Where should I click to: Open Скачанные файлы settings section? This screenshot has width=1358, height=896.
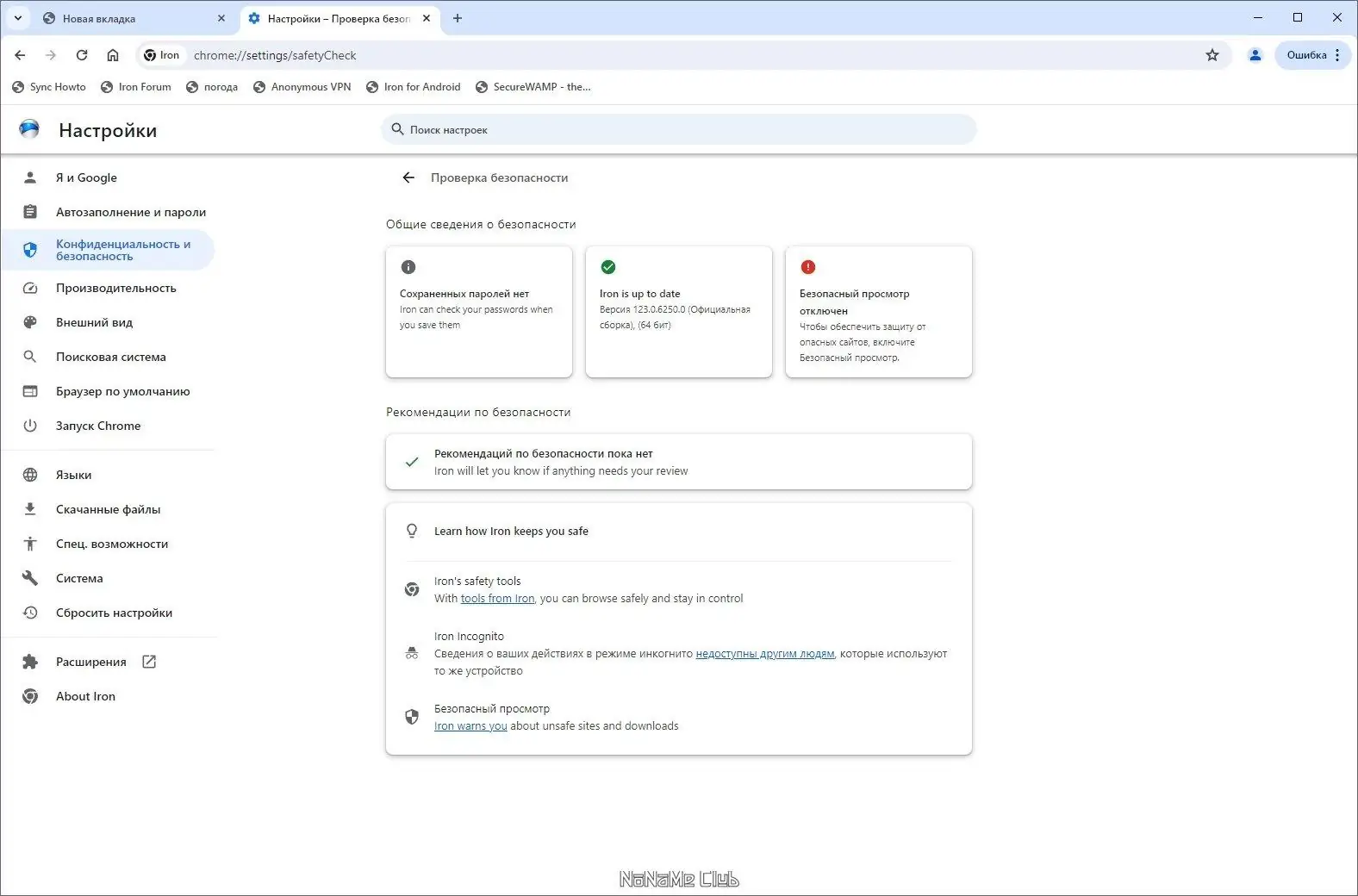click(x=108, y=509)
